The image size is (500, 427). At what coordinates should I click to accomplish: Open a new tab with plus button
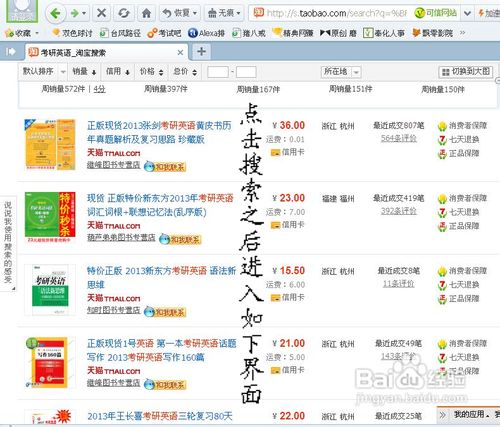201,51
